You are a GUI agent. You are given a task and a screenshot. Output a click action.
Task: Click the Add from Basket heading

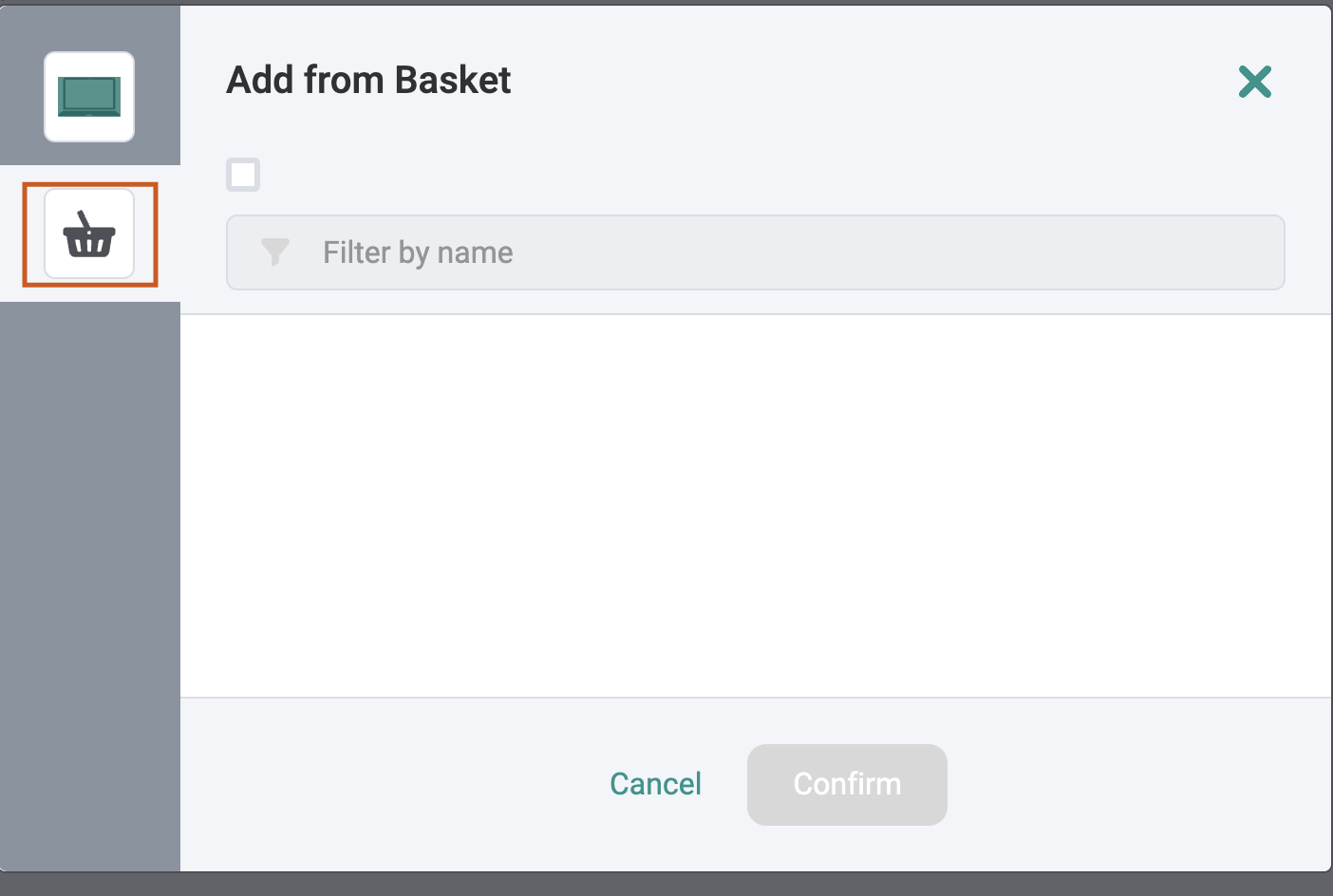click(x=368, y=81)
